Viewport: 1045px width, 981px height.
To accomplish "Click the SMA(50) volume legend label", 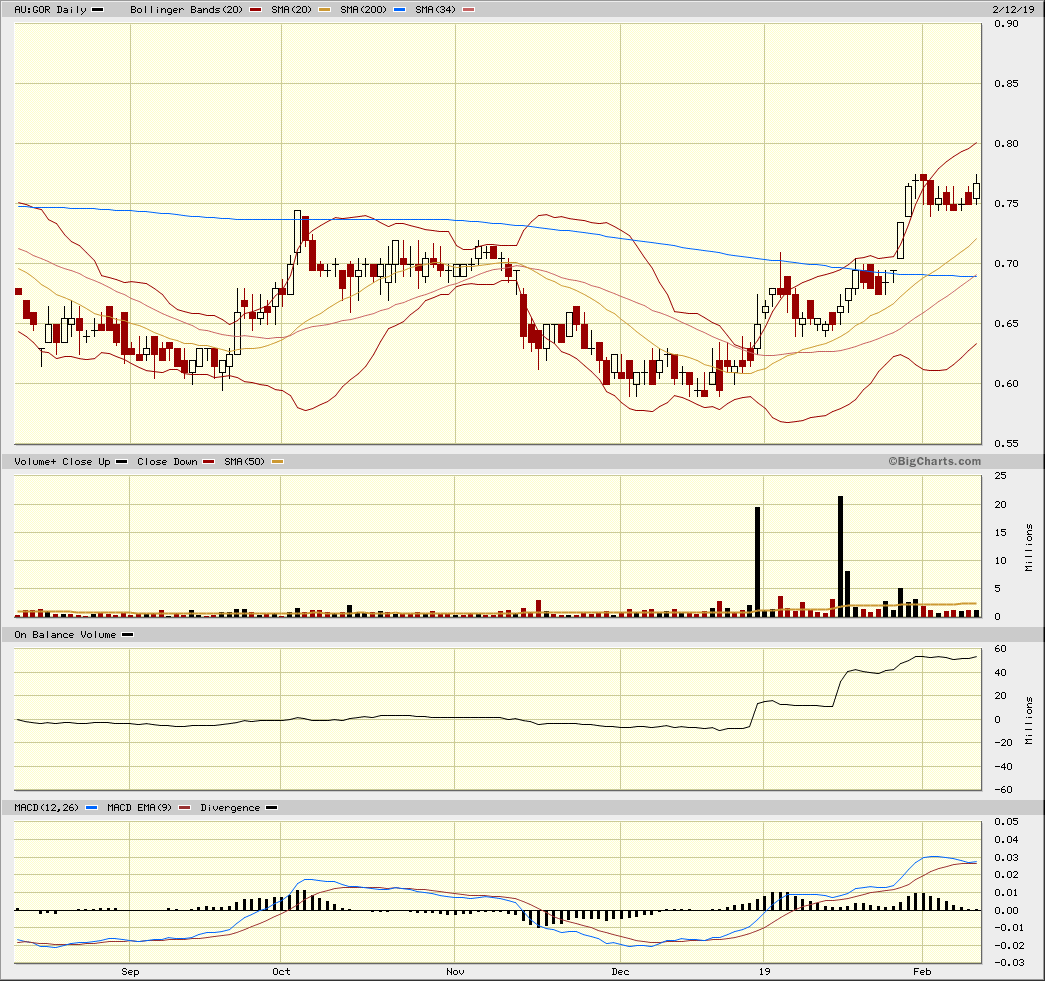I will click(245, 461).
